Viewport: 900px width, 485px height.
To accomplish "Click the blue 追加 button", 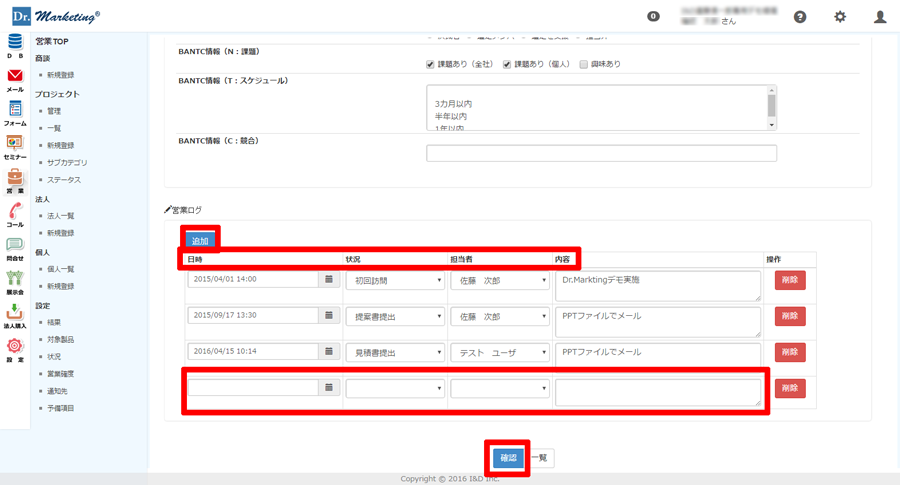I will tap(200, 241).
